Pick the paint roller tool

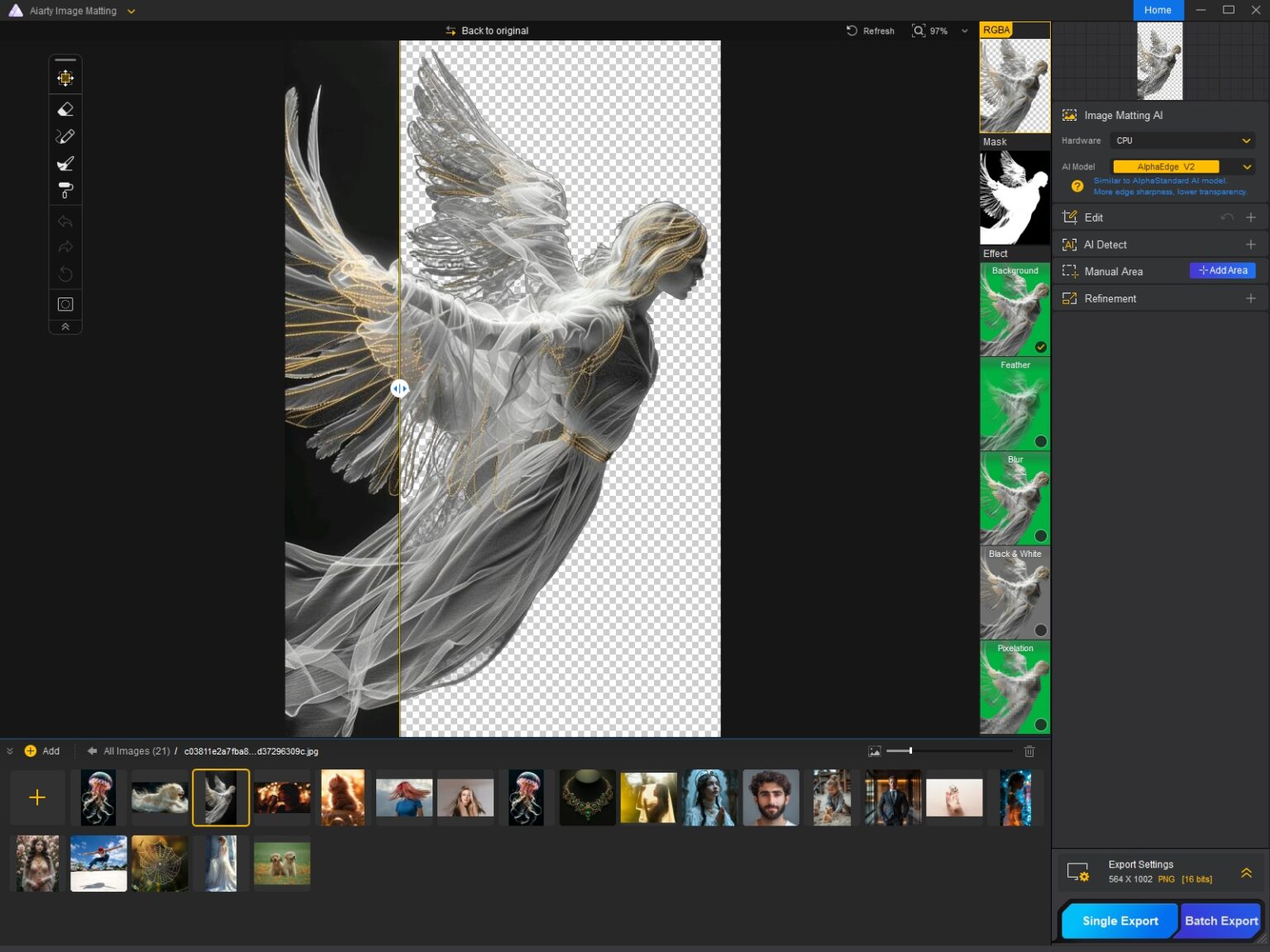point(65,191)
